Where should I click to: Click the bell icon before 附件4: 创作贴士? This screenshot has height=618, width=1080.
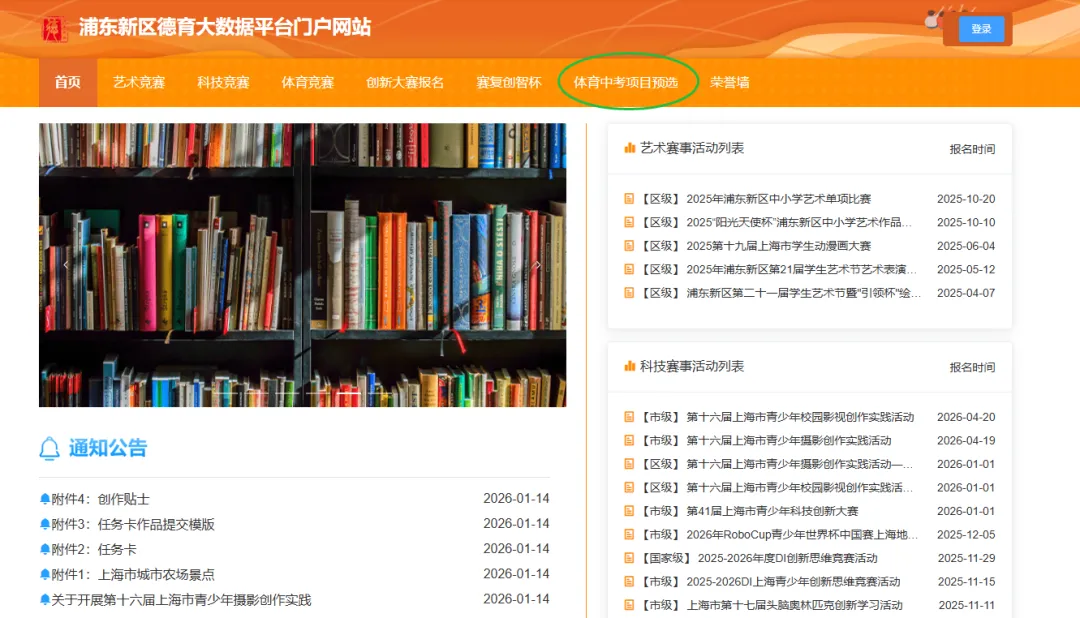43,497
